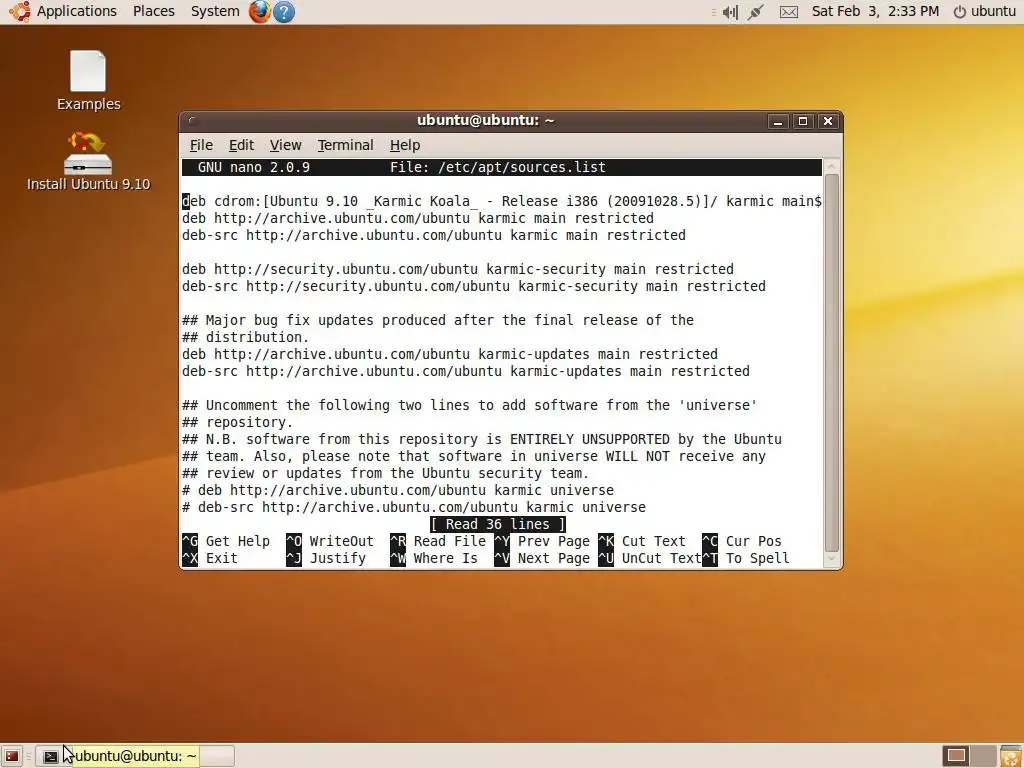Close the terminal window
1024x768 pixels.
828,121
